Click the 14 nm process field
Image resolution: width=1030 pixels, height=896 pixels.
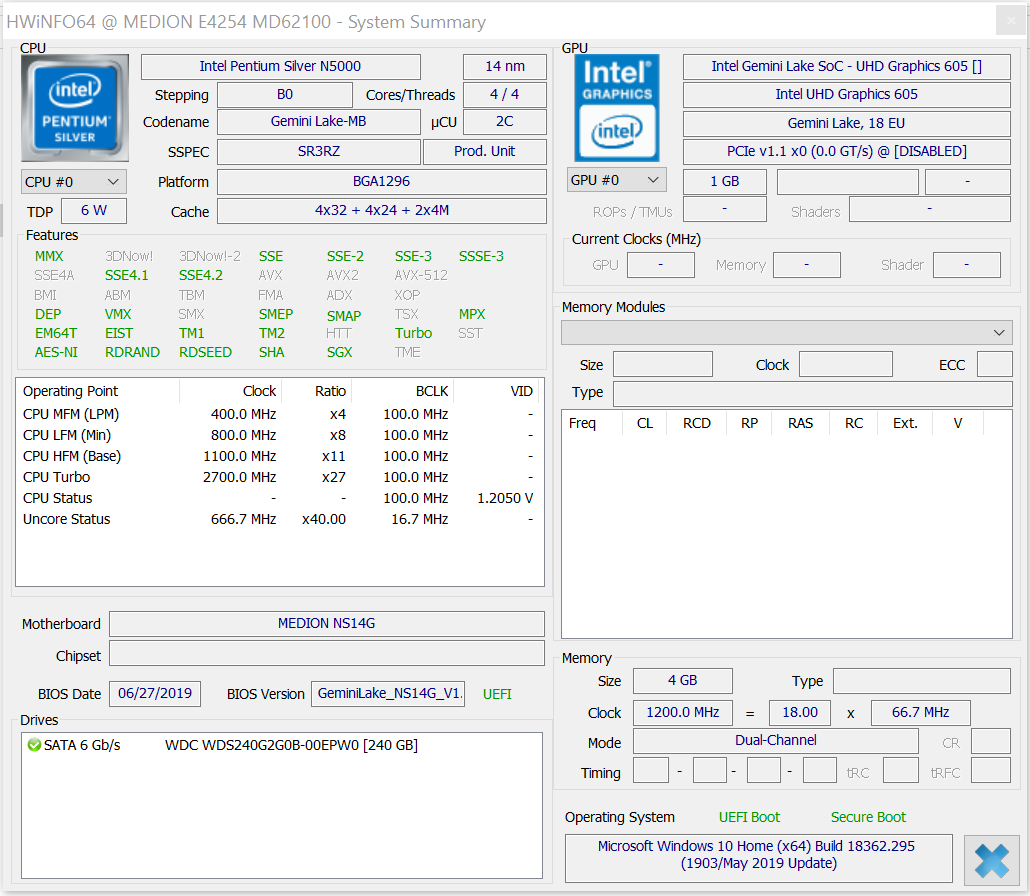pyautogui.click(x=504, y=66)
